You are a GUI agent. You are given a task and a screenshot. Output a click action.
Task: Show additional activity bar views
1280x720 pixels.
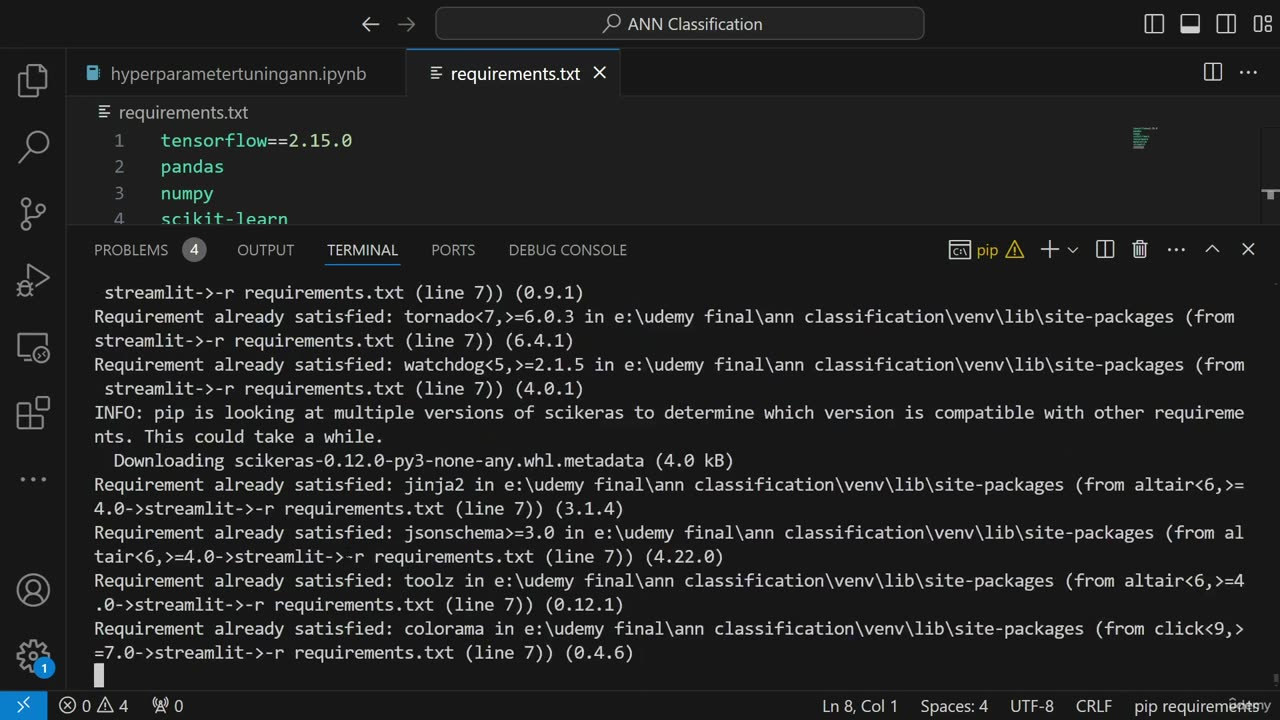tap(33, 480)
